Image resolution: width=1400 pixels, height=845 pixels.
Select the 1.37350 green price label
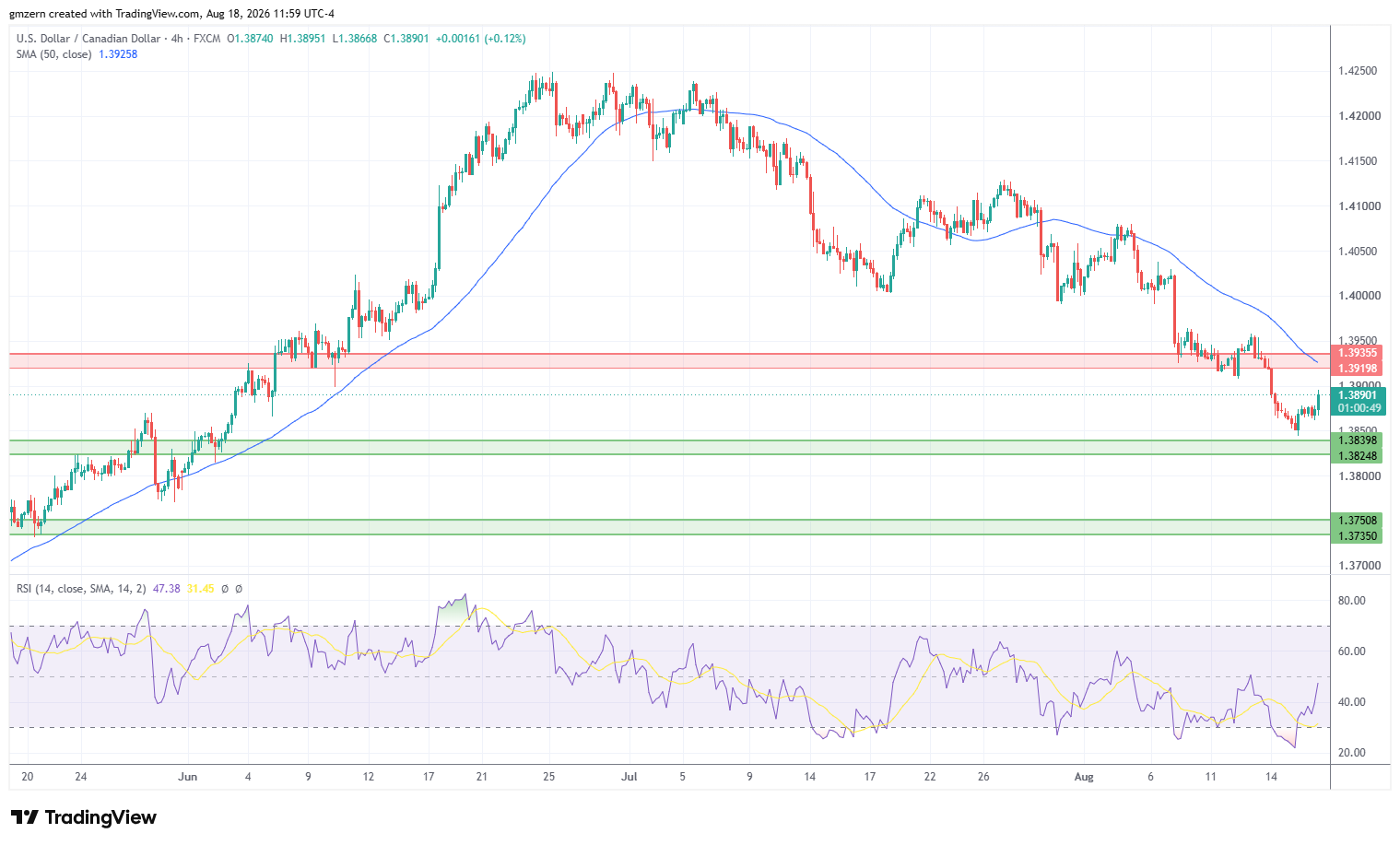[1358, 535]
